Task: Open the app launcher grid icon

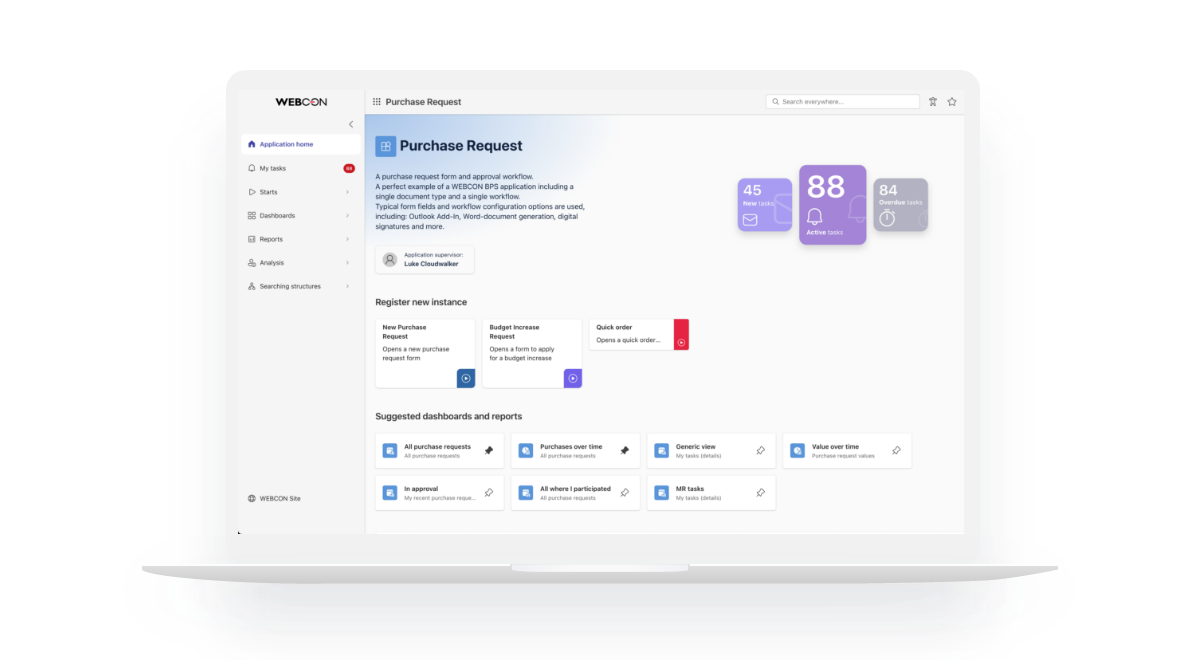Action: point(376,102)
